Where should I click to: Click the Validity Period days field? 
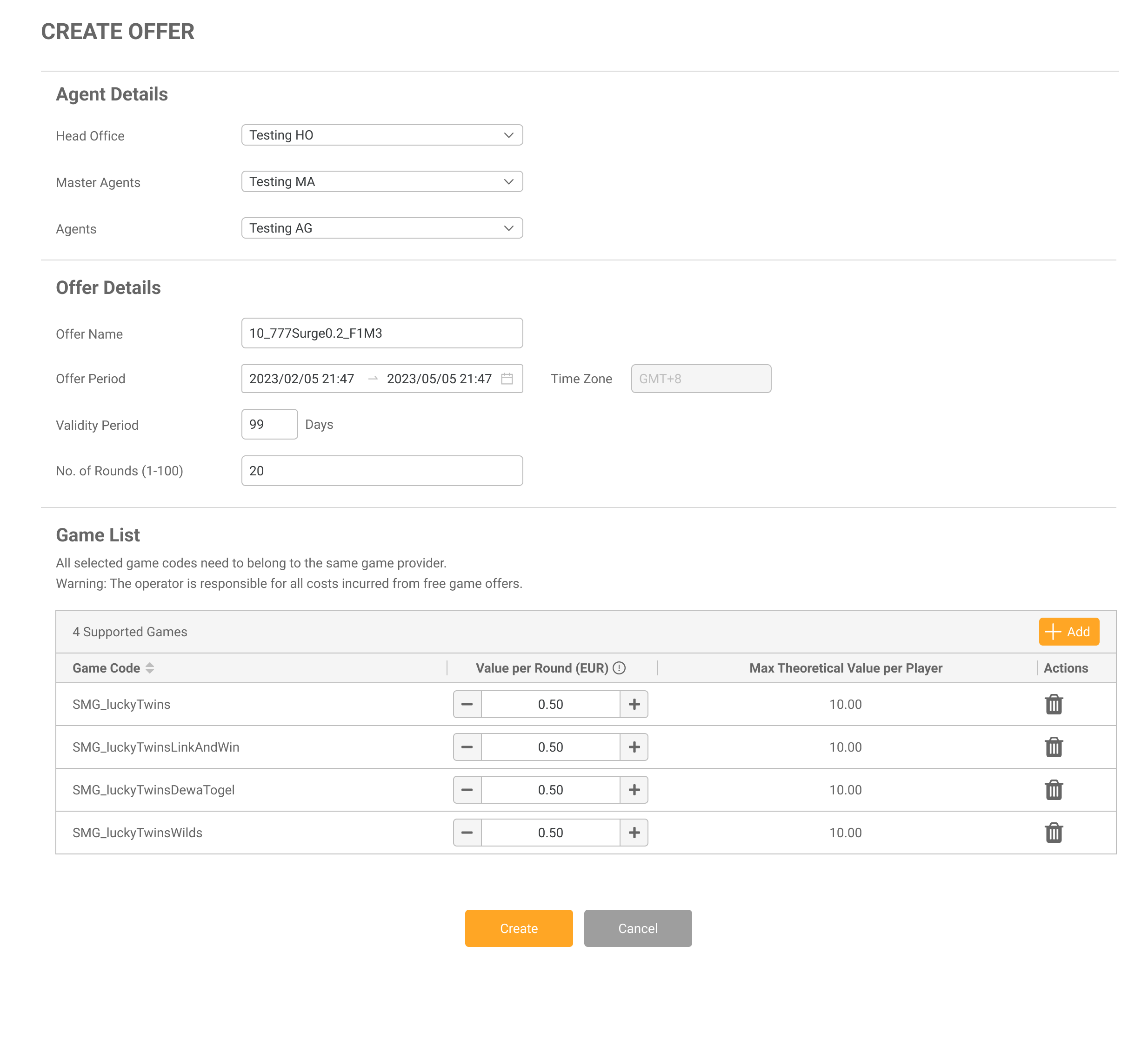tap(269, 424)
